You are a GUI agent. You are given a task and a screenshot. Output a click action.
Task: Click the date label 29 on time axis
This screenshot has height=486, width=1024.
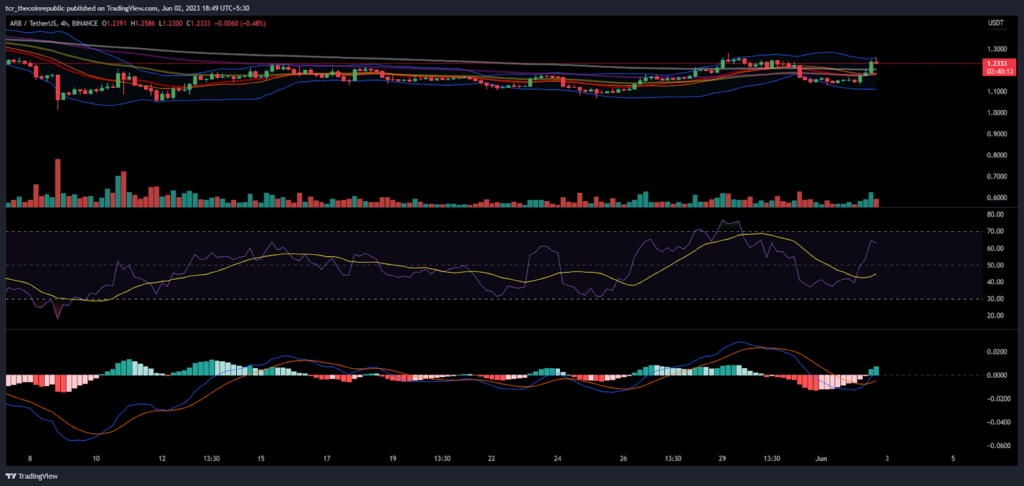tap(722, 459)
